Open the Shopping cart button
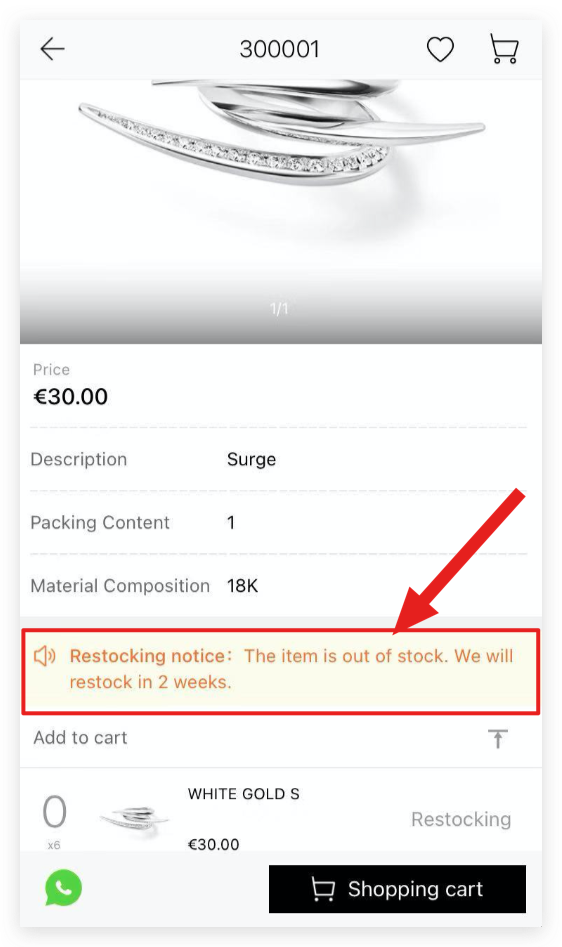Screen dimensions: 562x947 pos(397,889)
